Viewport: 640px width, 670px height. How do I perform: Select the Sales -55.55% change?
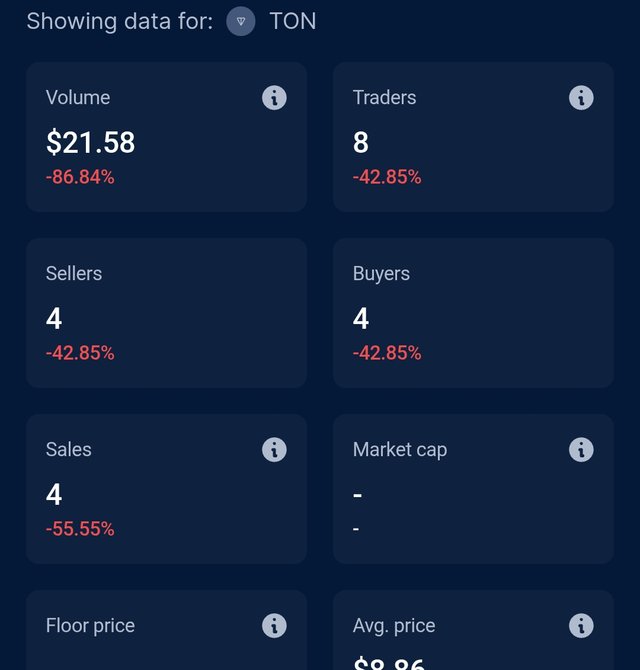click(x=80, y=529)
